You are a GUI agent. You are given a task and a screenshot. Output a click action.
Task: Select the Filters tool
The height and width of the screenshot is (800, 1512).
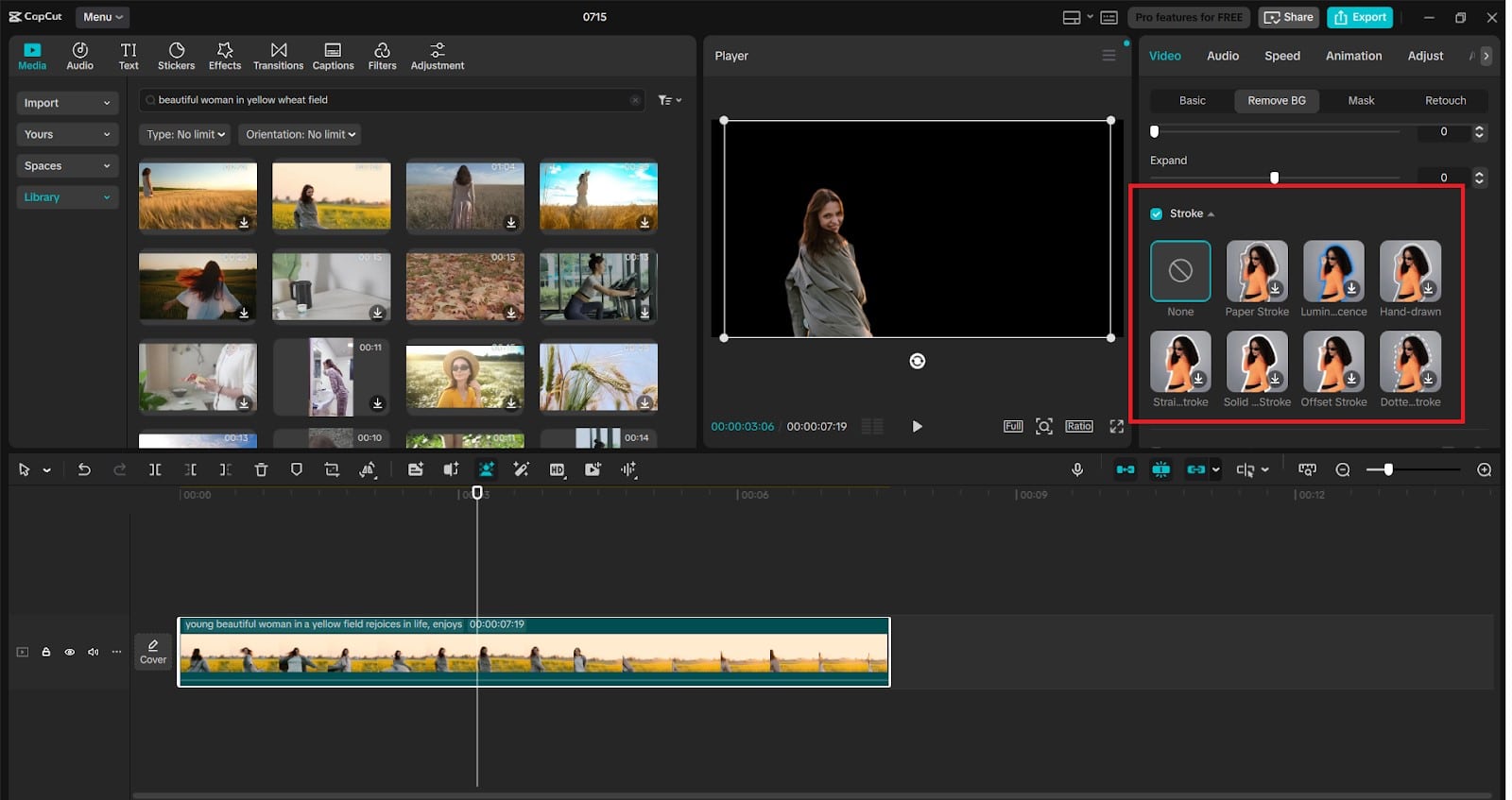pyautogui.click(x=382, y=56)
